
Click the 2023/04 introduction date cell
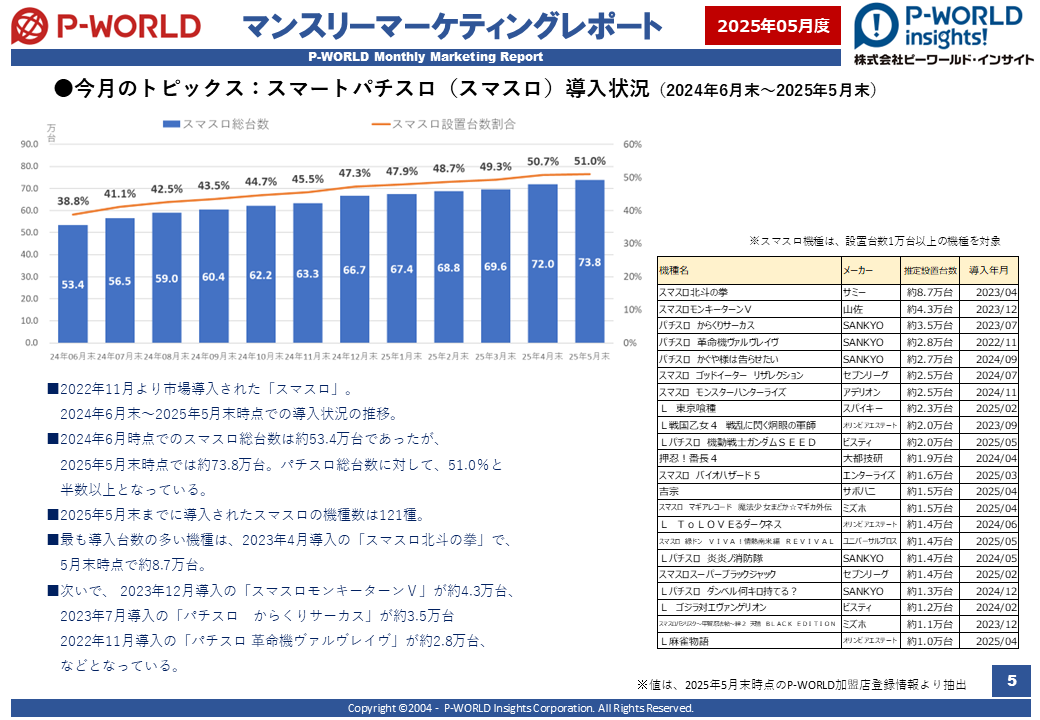[x=989, y=292]
